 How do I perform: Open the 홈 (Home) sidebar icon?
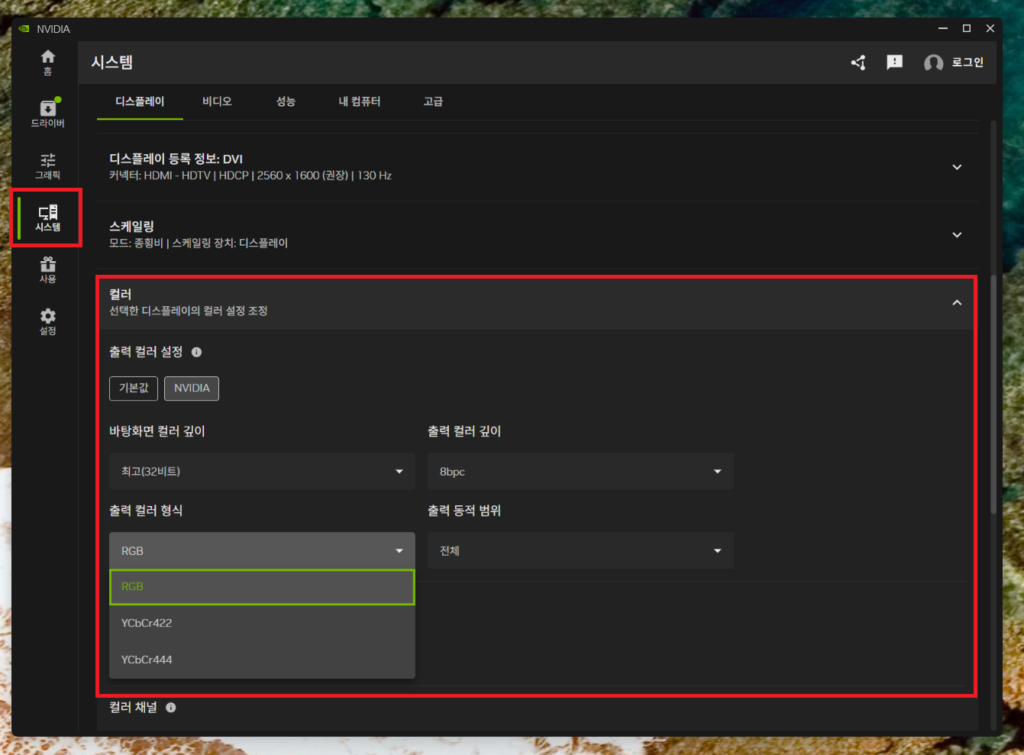(x=47, y=62)
